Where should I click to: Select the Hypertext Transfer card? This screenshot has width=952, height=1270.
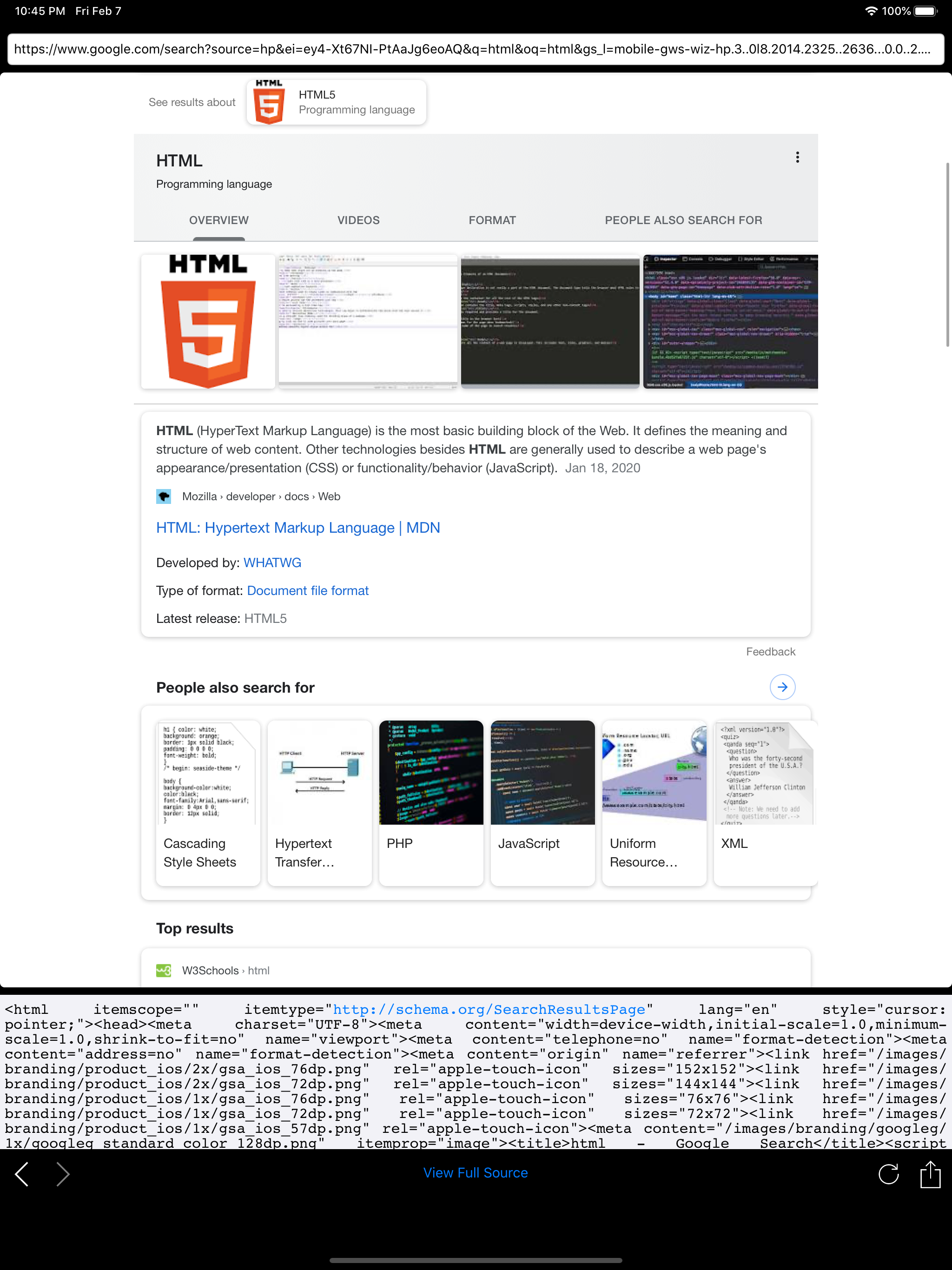(320, 803)
